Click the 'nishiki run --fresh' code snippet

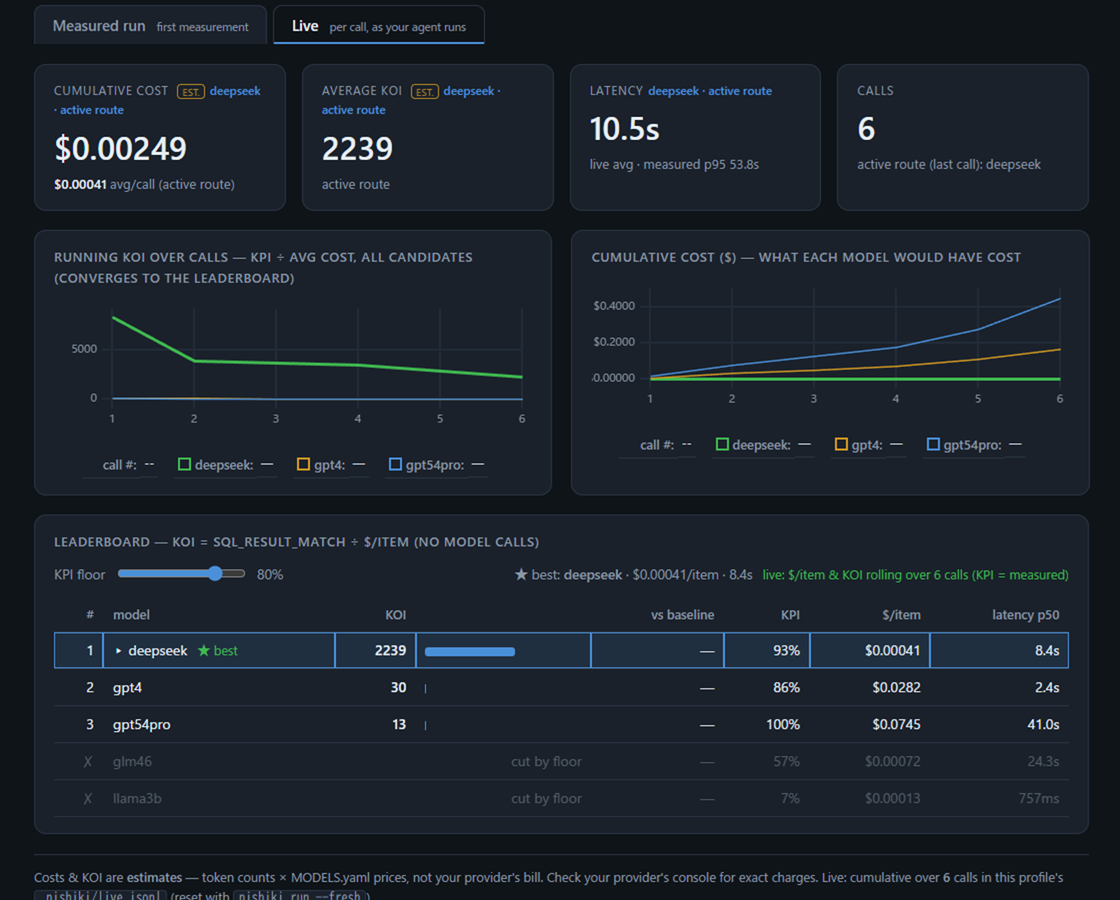300,896
